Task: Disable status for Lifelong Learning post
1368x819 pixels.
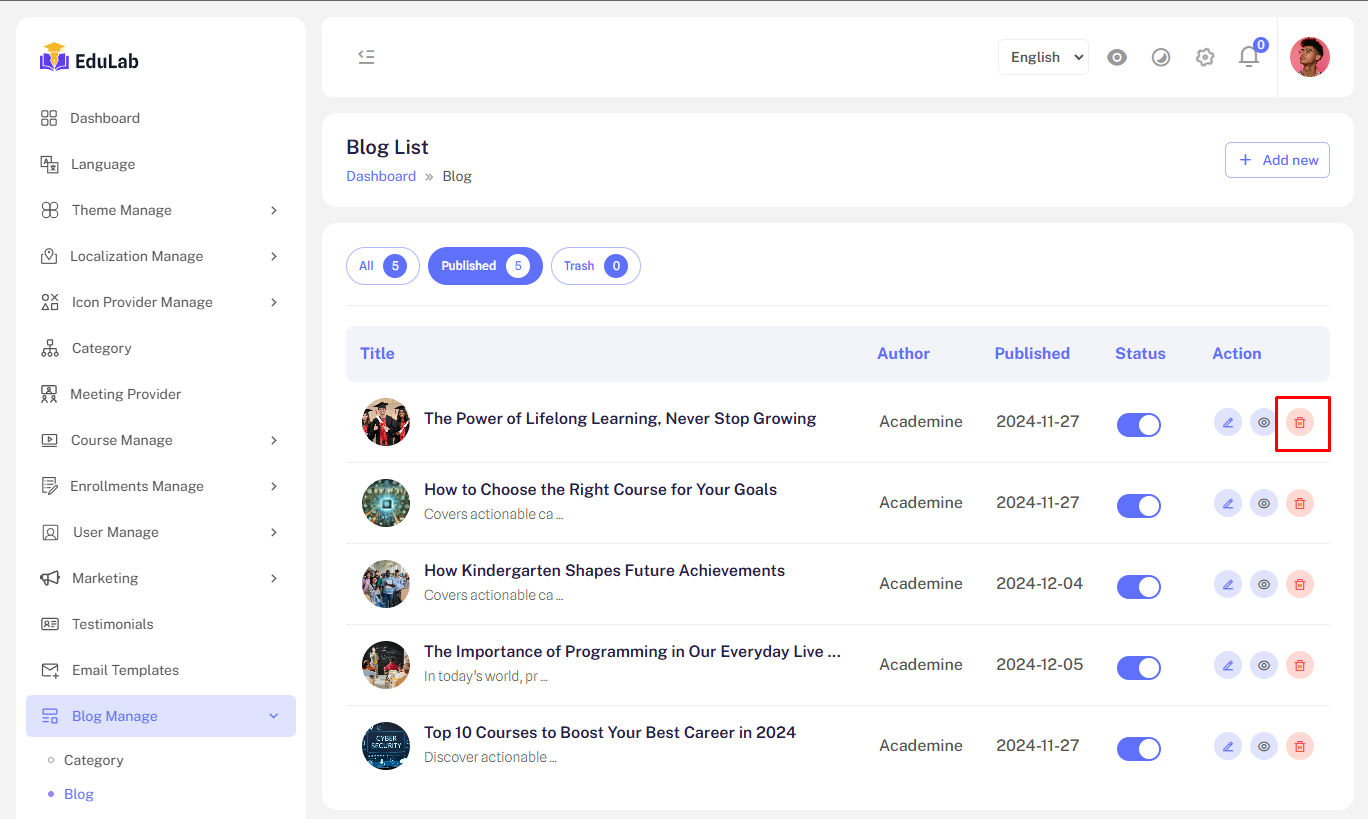Action: (1138, 424)
